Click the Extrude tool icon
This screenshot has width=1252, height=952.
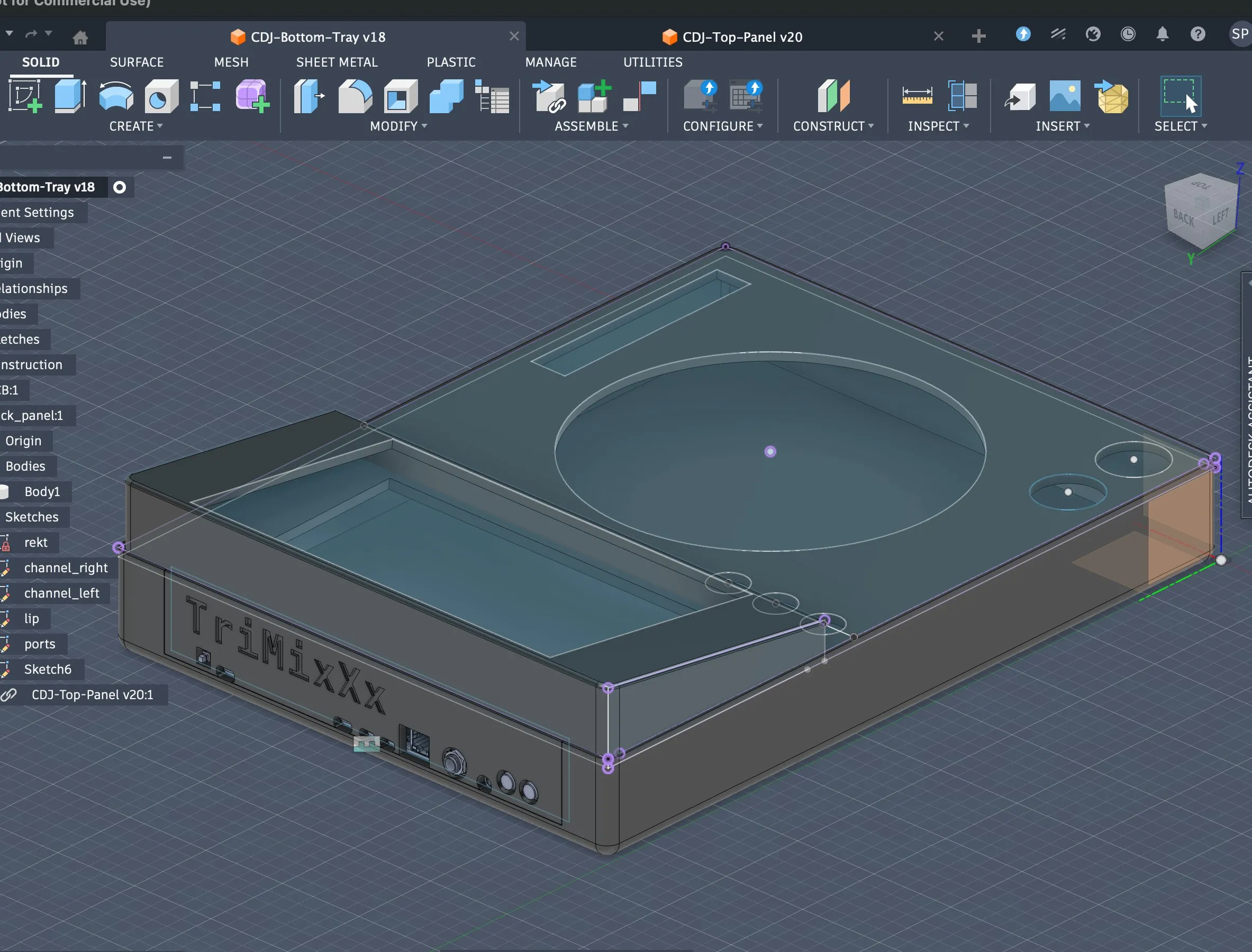(x=70, y=96)
